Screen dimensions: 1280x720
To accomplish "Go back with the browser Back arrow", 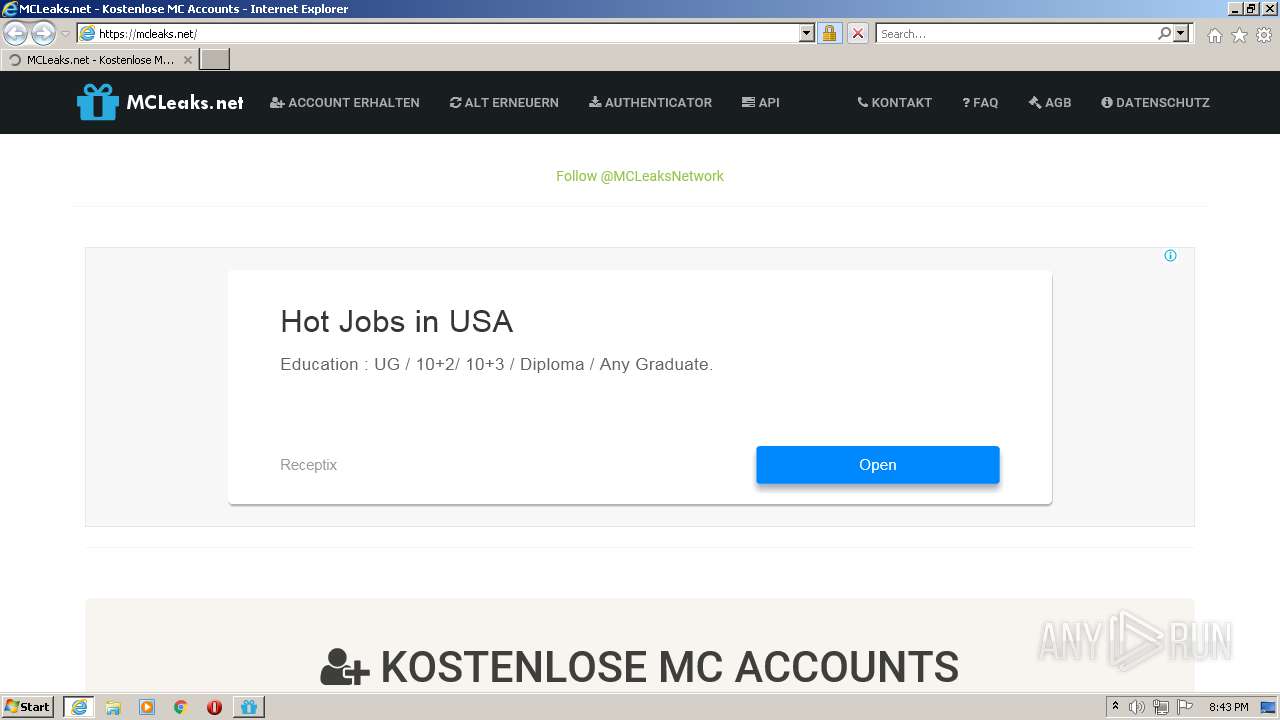I will 15,33.
